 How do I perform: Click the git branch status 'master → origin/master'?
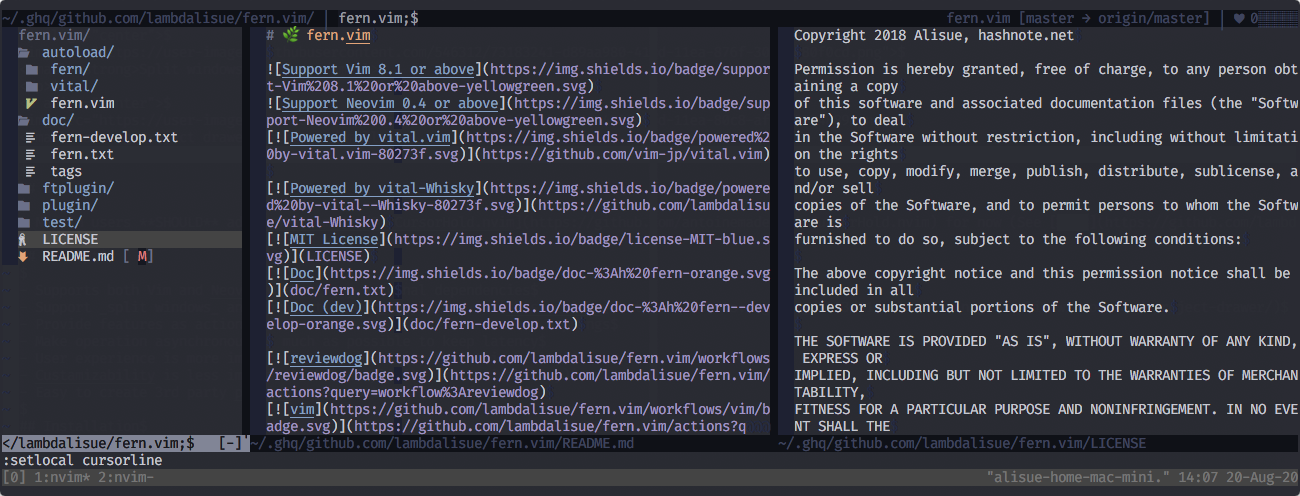point(1113,18)
